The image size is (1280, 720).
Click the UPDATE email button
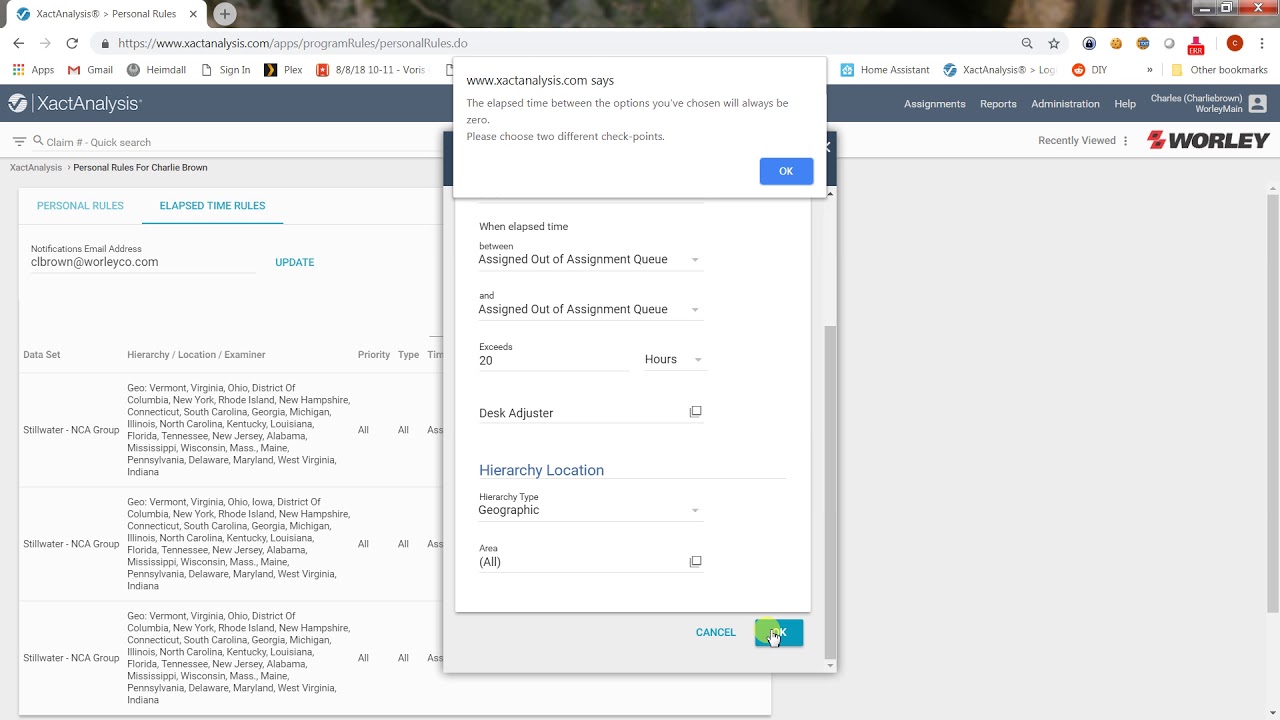pyautogui.click(x=294, y=262)
